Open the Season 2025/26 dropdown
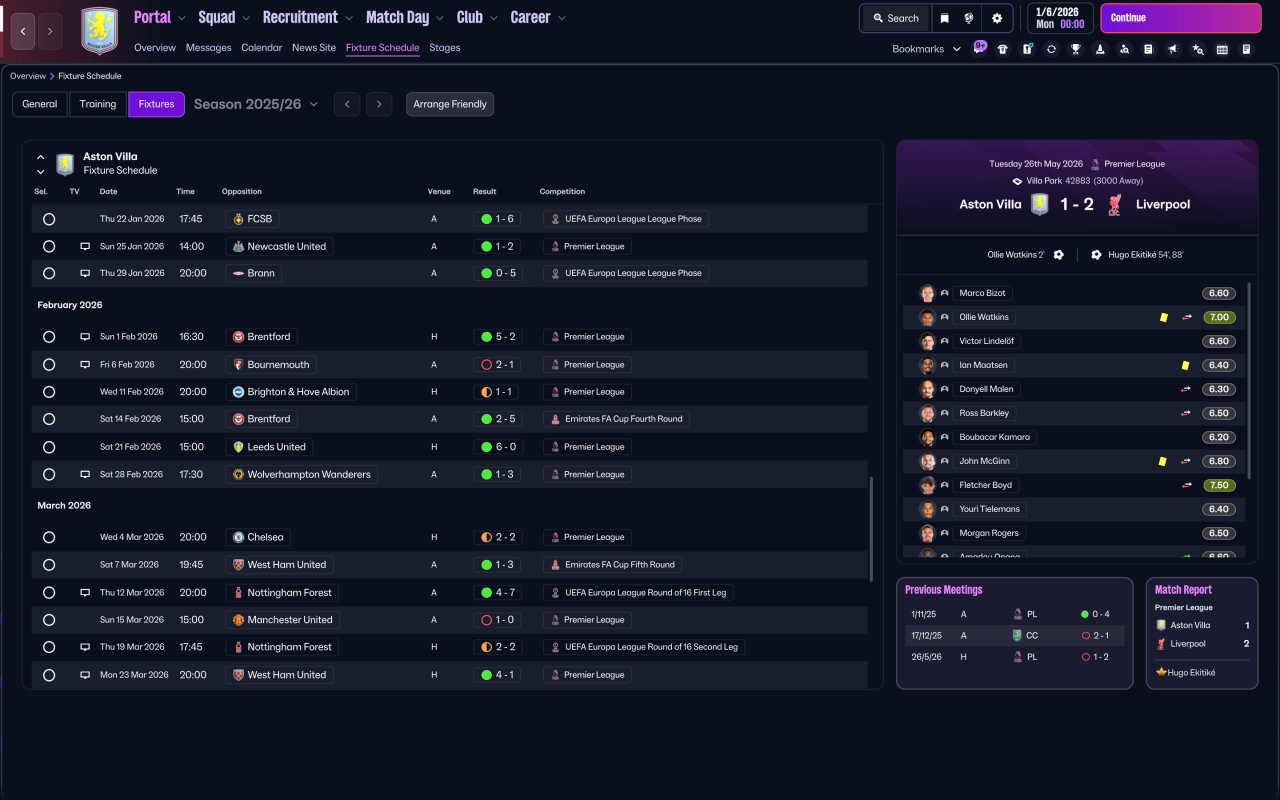The height and width of the screenshot is (800, 1280). point(256,104)
